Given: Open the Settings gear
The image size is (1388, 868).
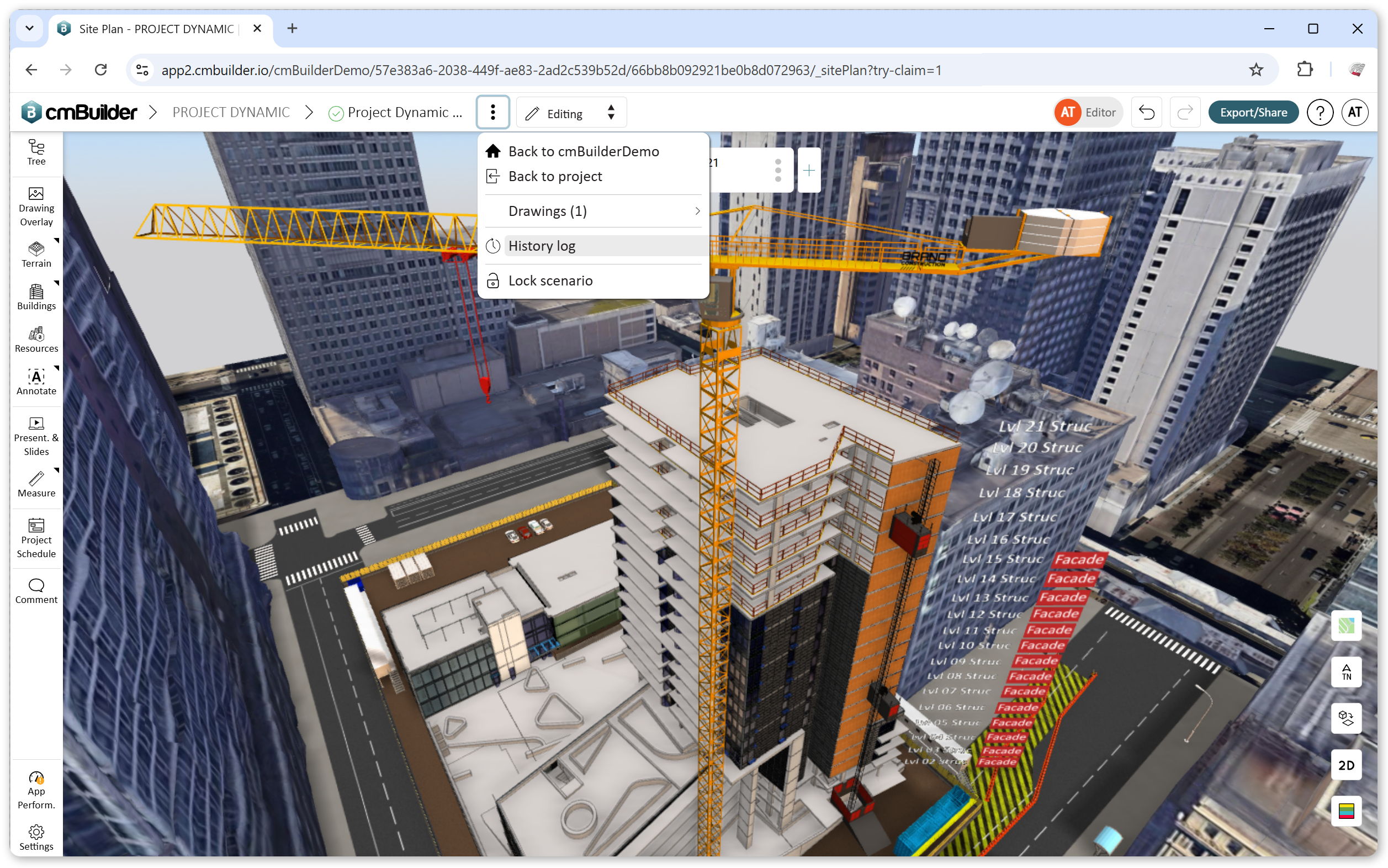Looking at the screenshot, I should pos(36,838).
